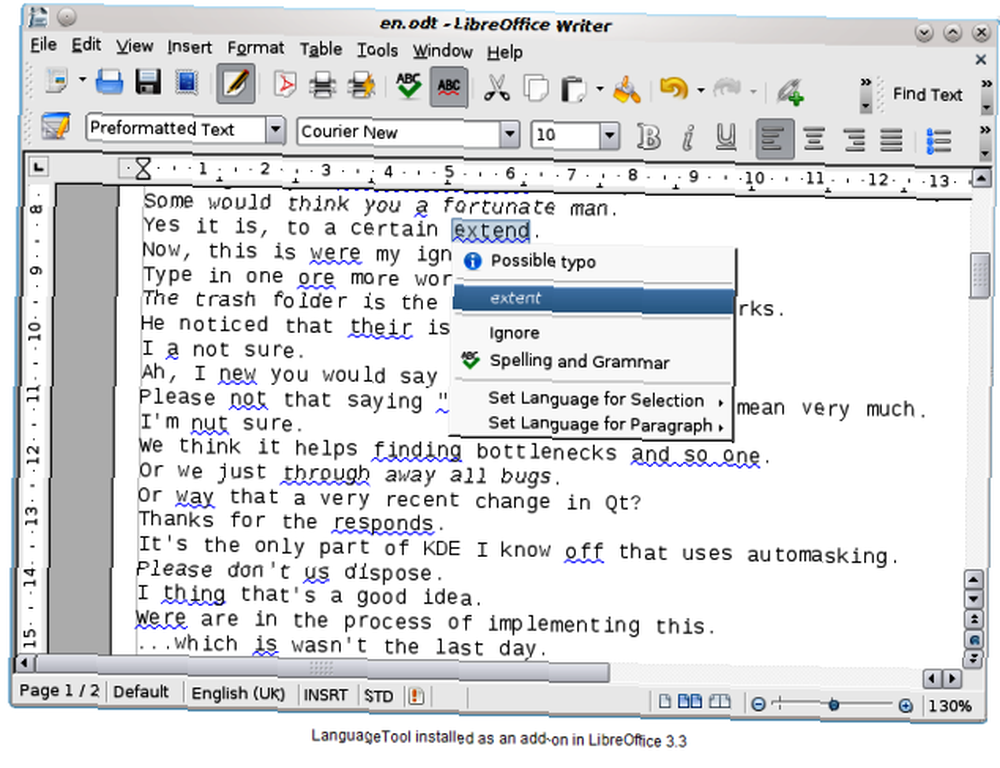Click the zoom in plus button
Viewport: 1000px width, 768px height.
(x=905, y=705)
